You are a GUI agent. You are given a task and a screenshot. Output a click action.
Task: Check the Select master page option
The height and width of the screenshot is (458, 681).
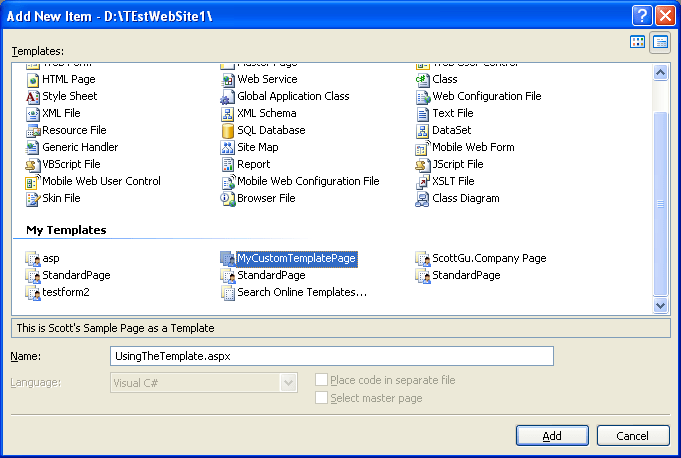click(x=322, y=398)
